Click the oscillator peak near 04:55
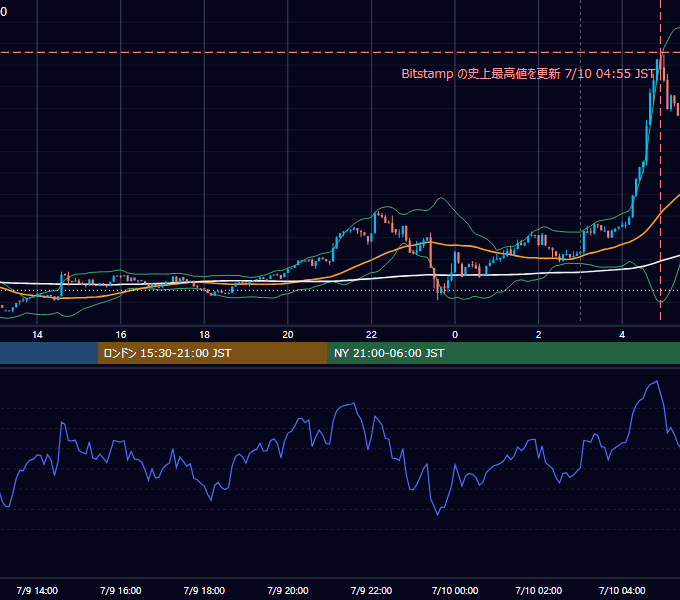This screenshot has width=680, height=600. click(x=657, y=382)
